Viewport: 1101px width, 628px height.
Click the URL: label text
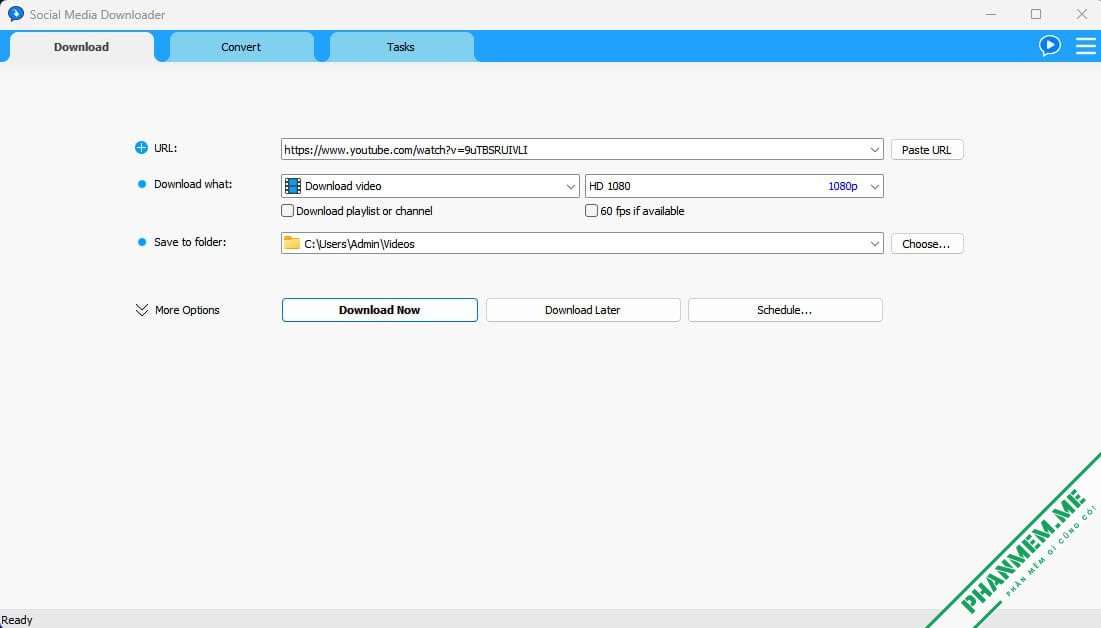click(x=166, y=148)
